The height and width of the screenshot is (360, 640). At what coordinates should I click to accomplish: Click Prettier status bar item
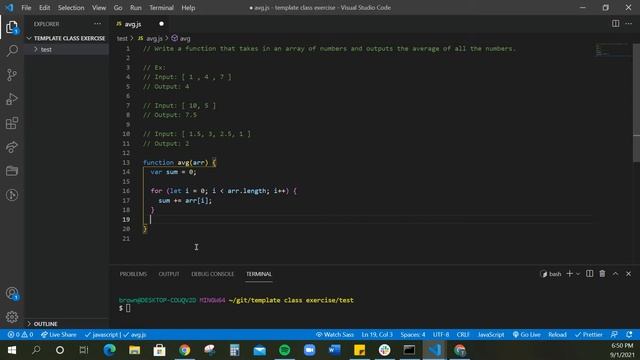point(589,335)
